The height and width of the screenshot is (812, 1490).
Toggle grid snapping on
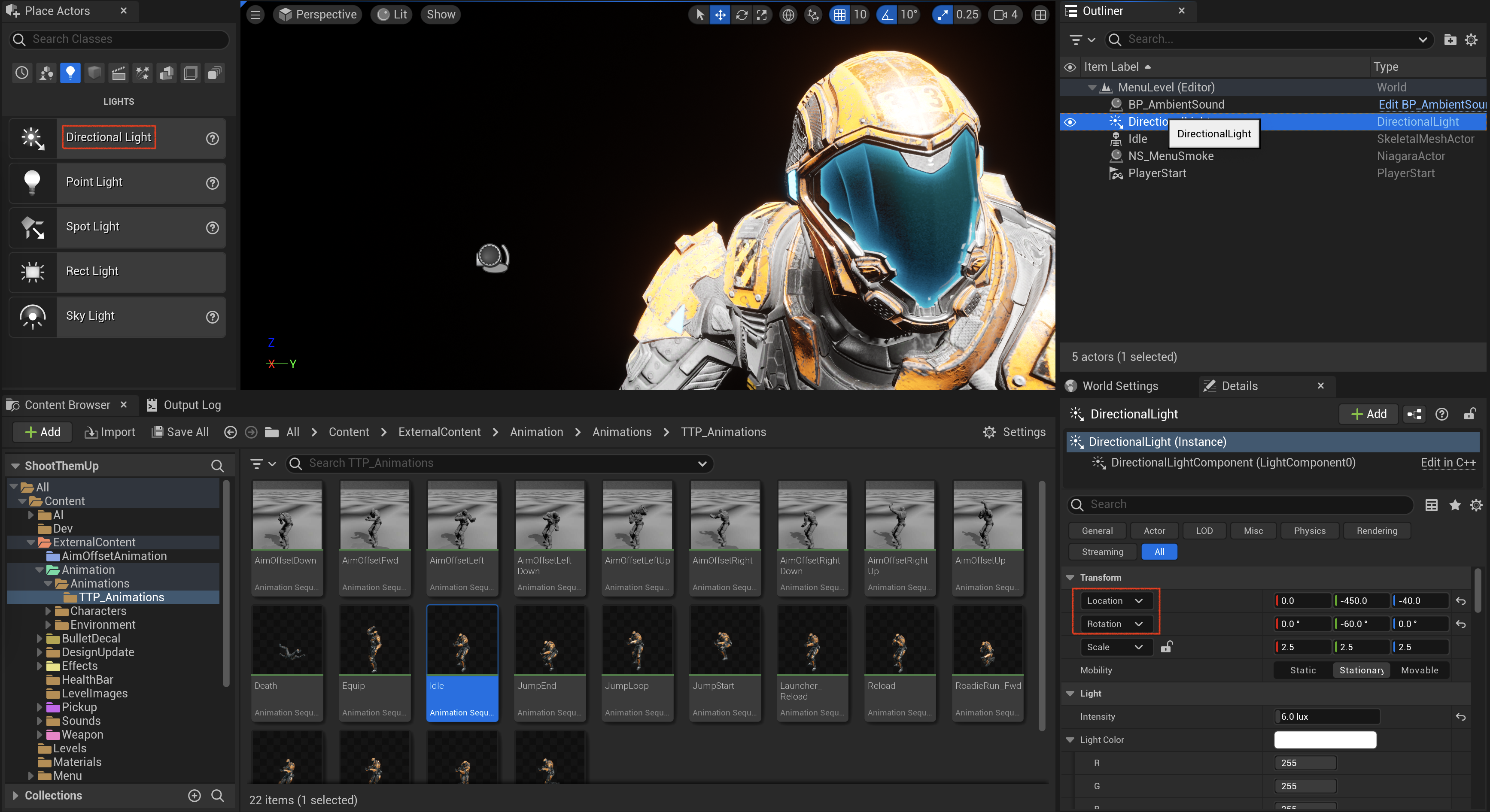(x=839, y=15)
